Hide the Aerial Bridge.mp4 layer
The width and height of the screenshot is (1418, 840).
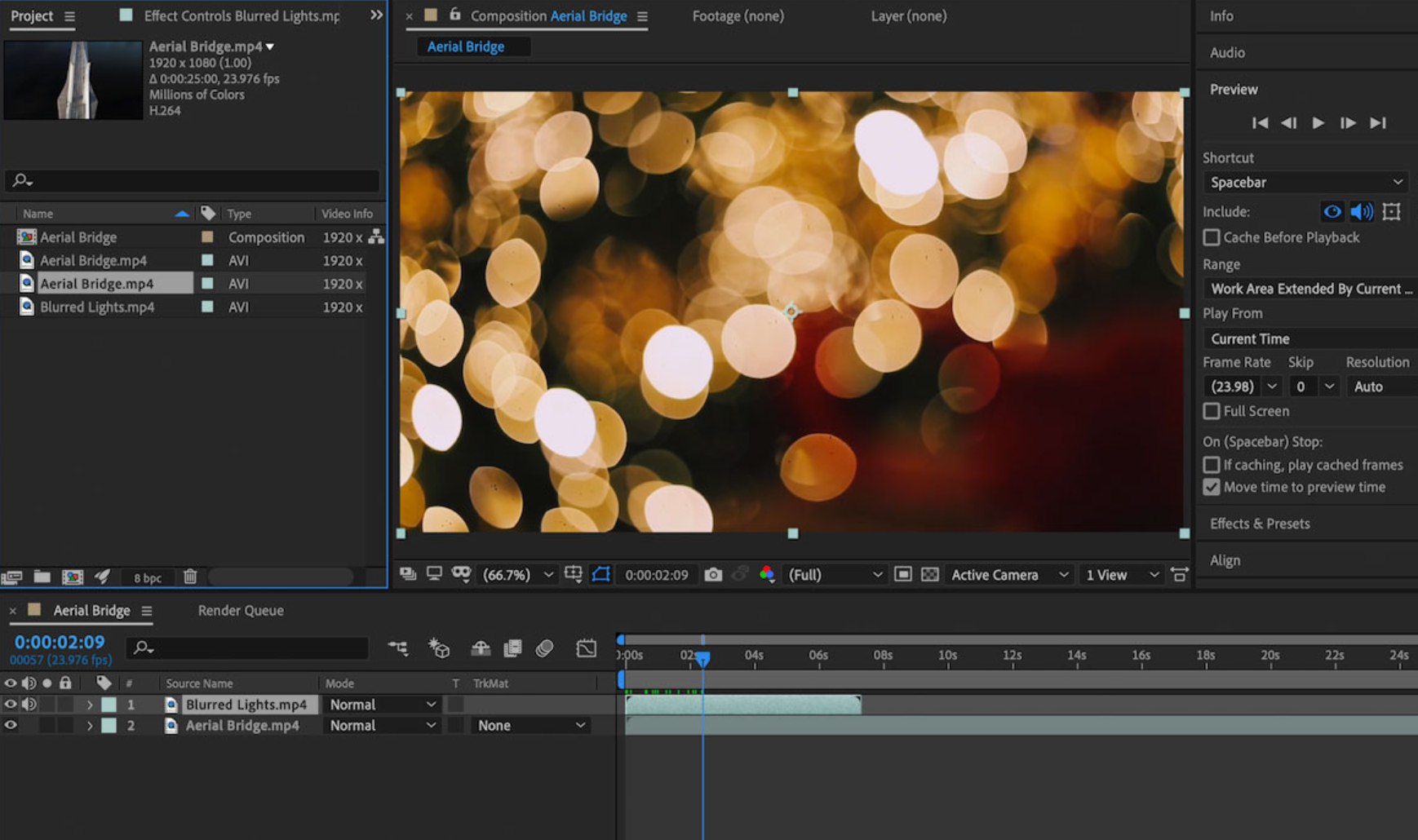click(x=11, y=725)
